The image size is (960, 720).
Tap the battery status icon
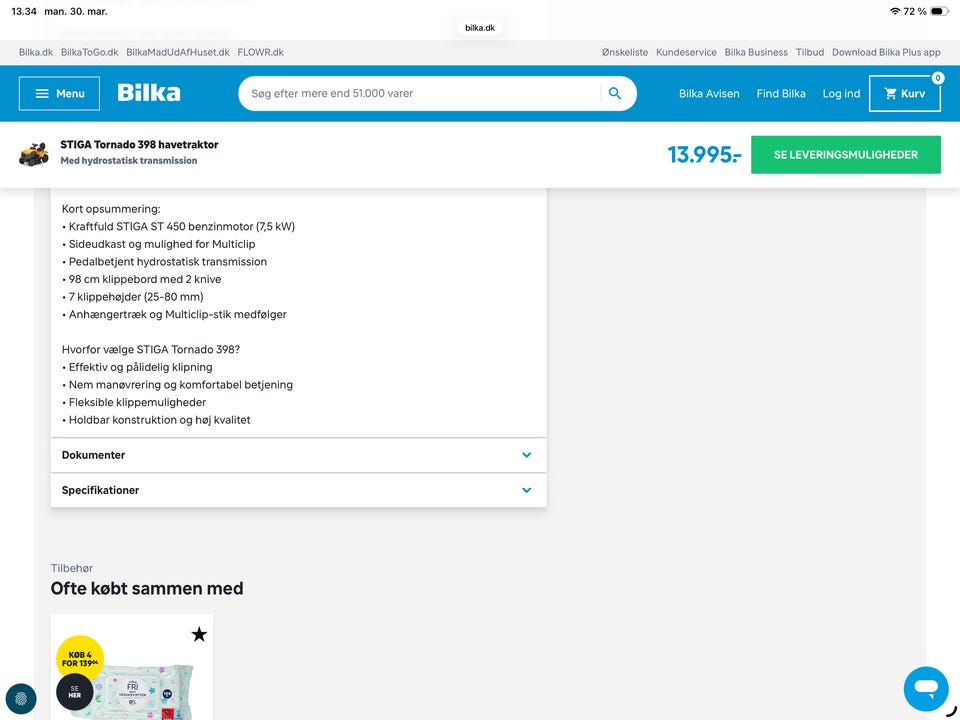[x=939, y=11]
